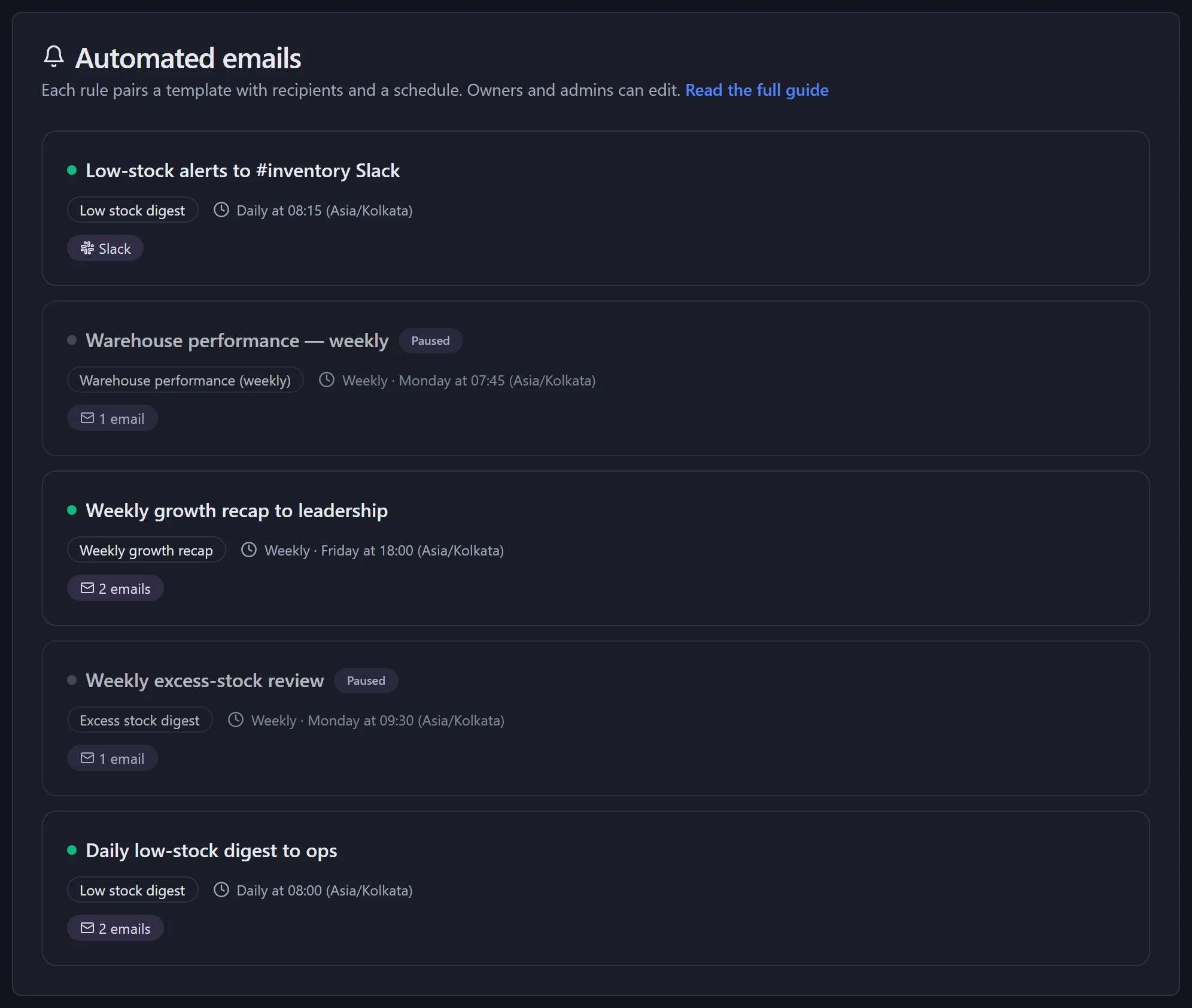Click 2 emails chip under Daily low-stock digest

(115, 928)
